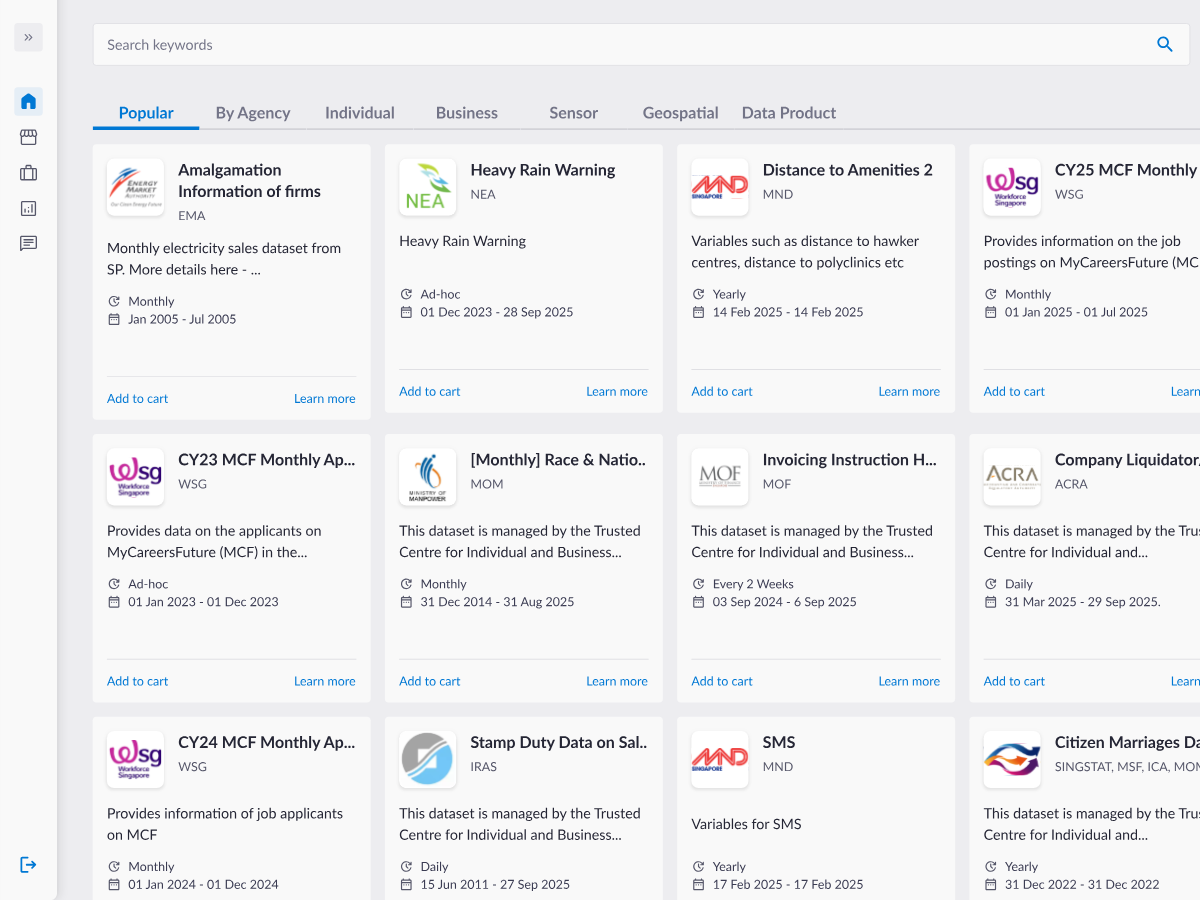1200x900 pixels.
Task: Click the logout icon in sidebar
Action: (28, 864)
